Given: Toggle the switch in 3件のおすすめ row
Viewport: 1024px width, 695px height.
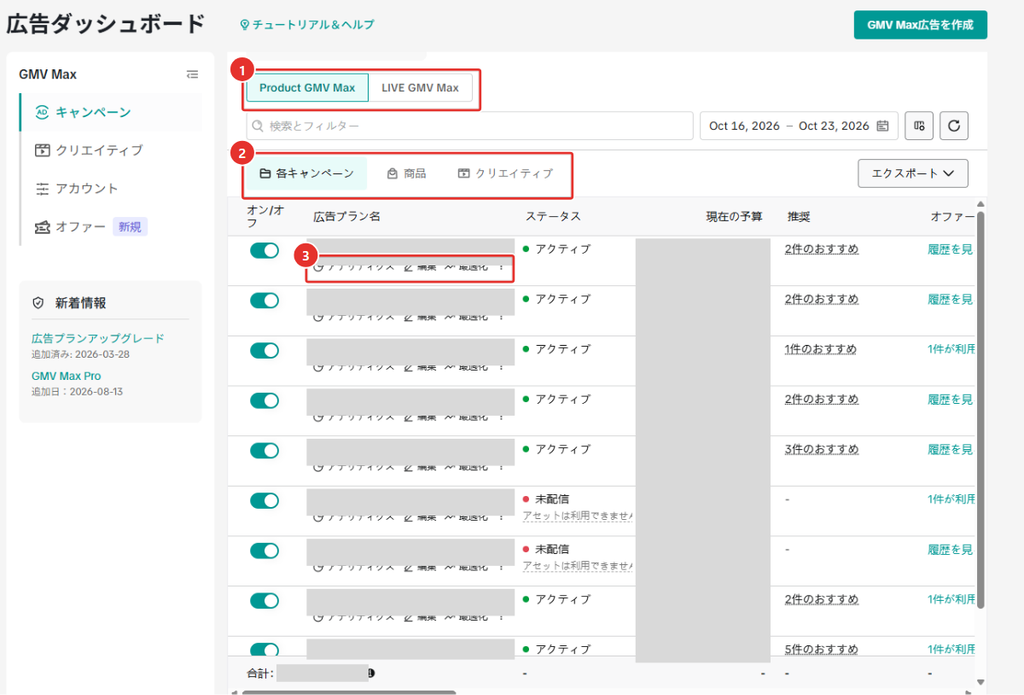Looking at the screenshot, I should (264, 451).
